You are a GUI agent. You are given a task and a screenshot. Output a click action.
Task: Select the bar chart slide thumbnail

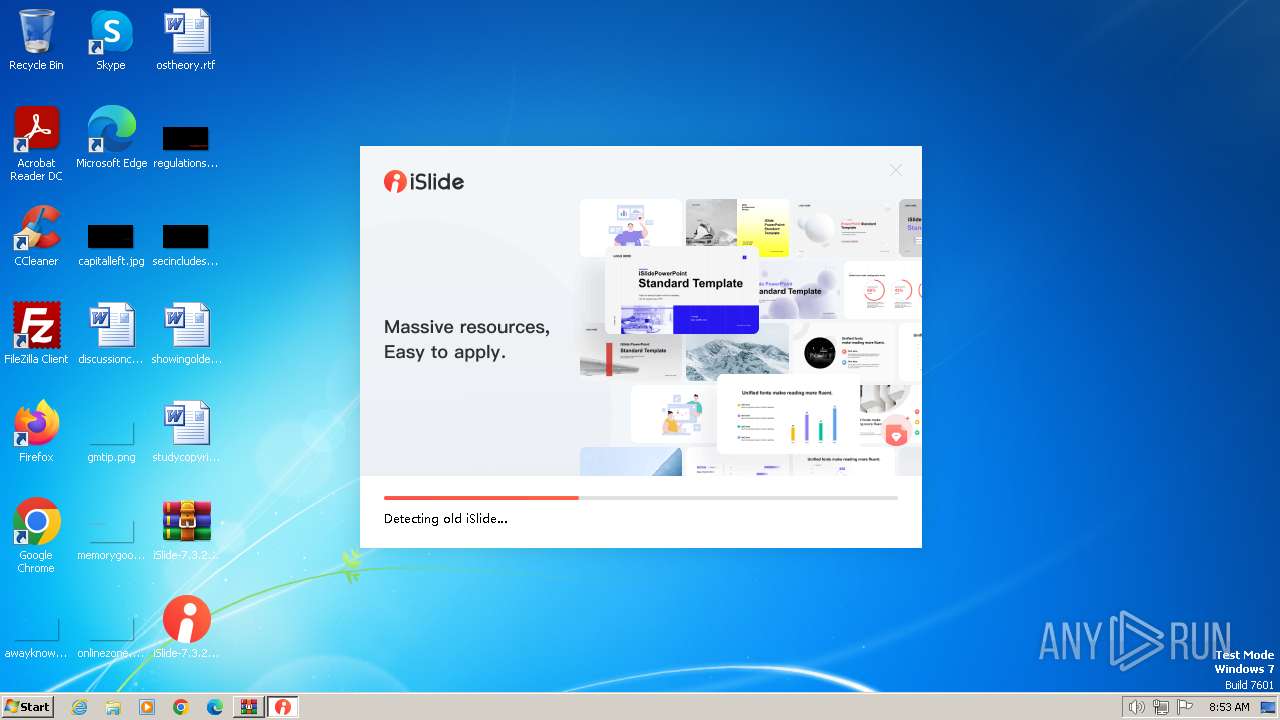coord(788,414)
